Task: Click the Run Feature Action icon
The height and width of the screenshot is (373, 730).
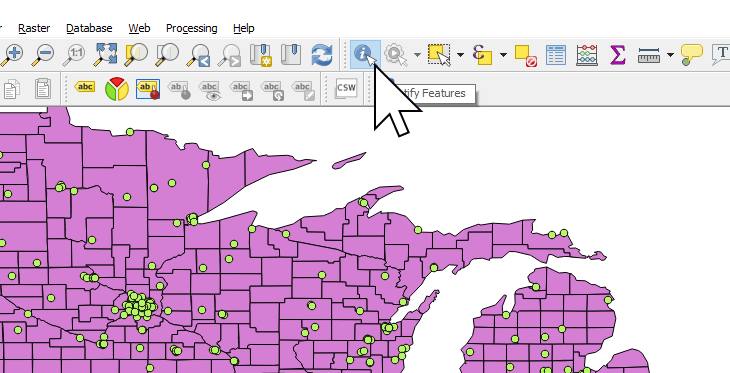Action: (395, 55)
